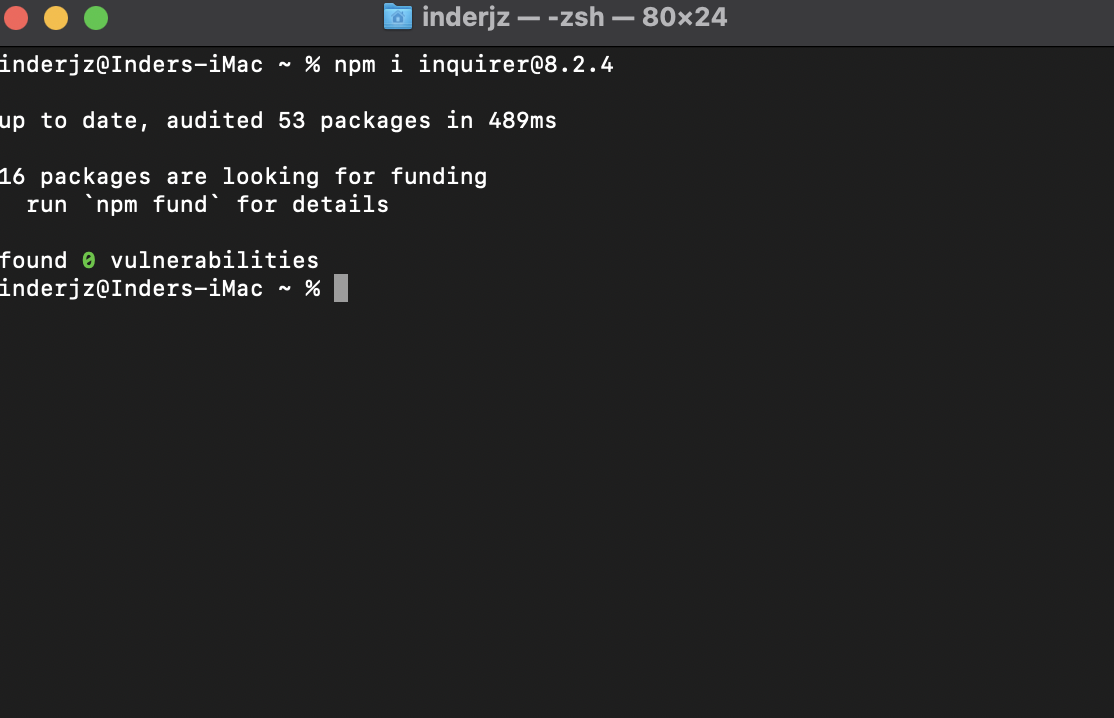Click the green zoom button

[x=94, y=17]
